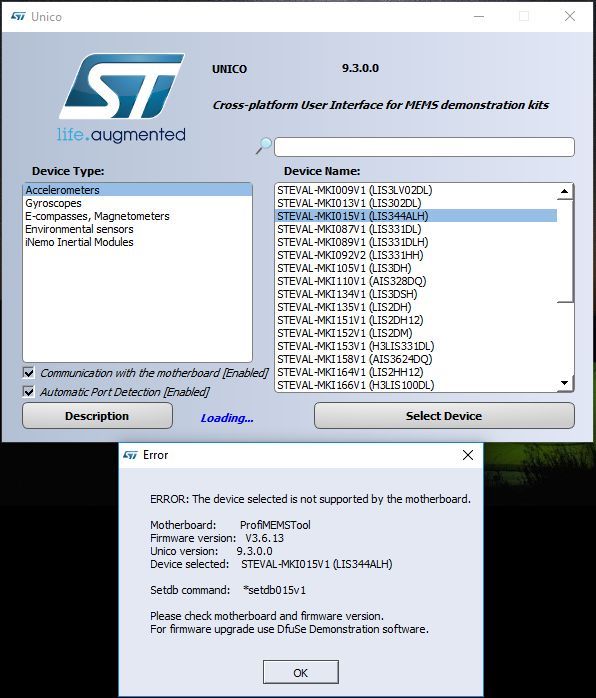Click the device list scroll down arrow
This screenshot has height=698, width=596.
564,383
